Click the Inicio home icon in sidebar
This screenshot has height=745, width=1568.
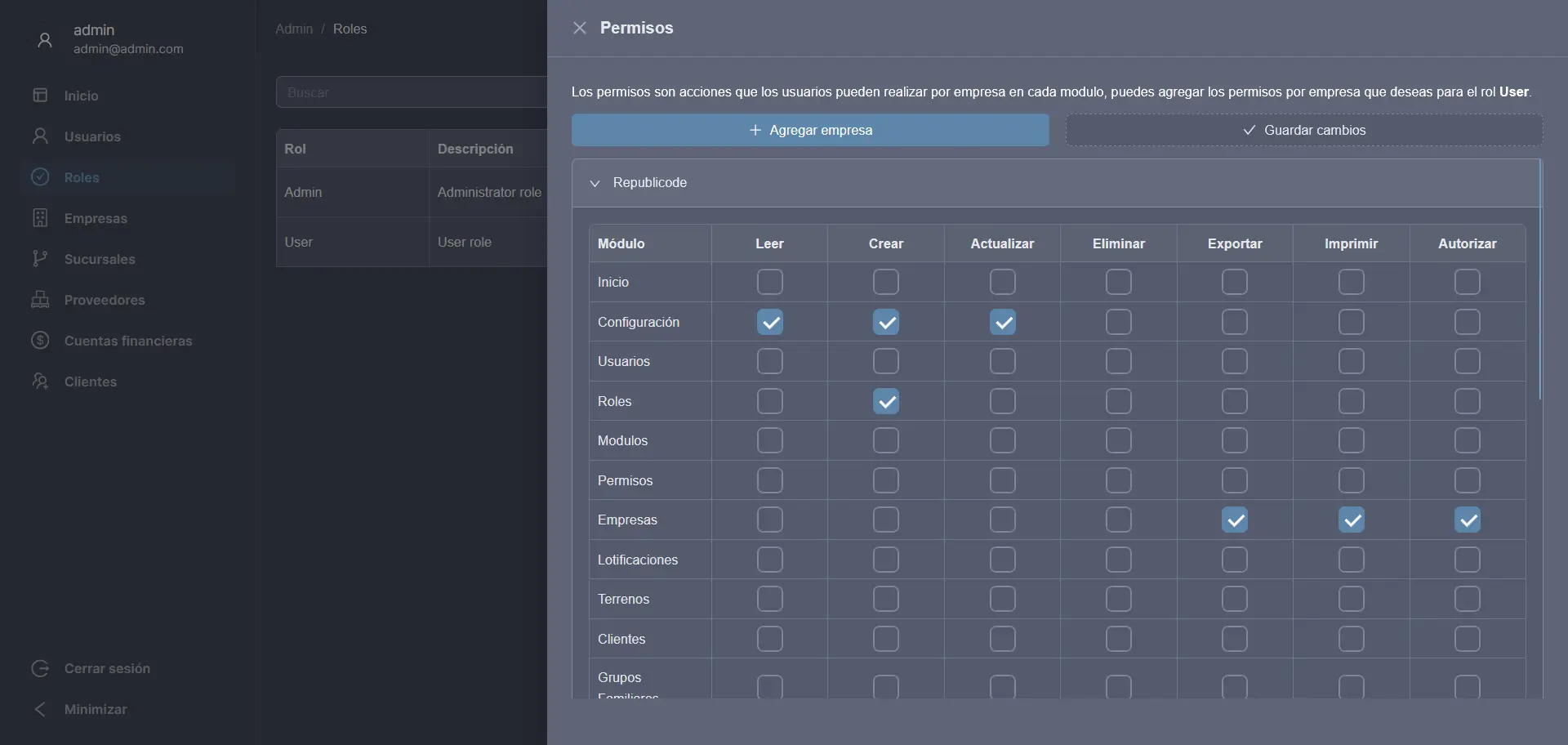[x=40, y=96]
